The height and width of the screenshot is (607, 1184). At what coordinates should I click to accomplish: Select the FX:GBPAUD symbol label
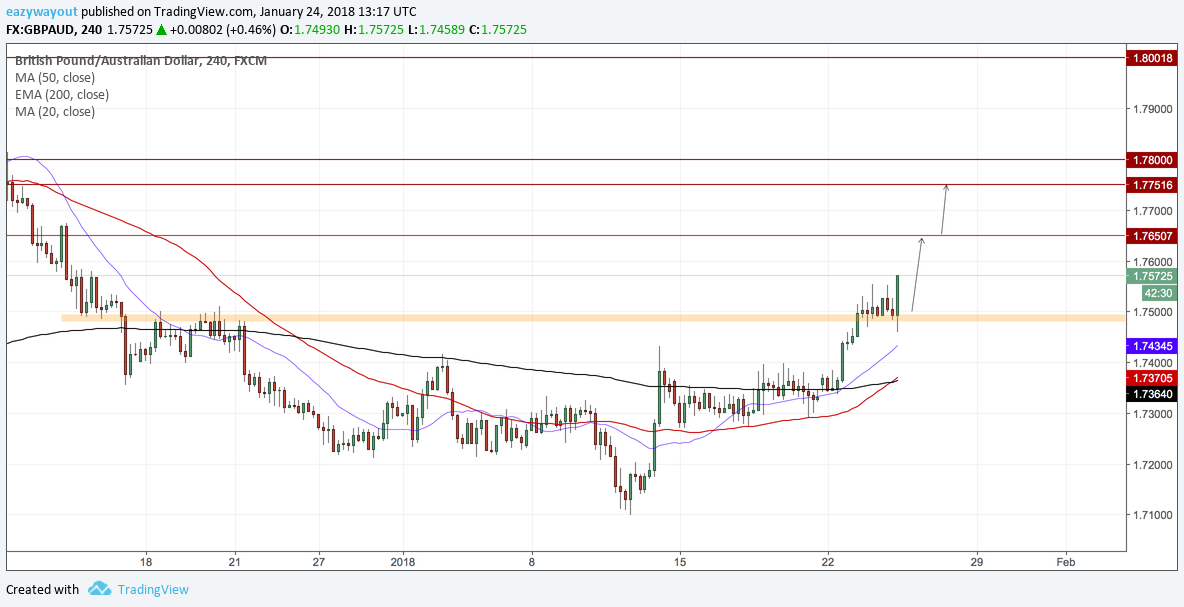pos(42,29)
